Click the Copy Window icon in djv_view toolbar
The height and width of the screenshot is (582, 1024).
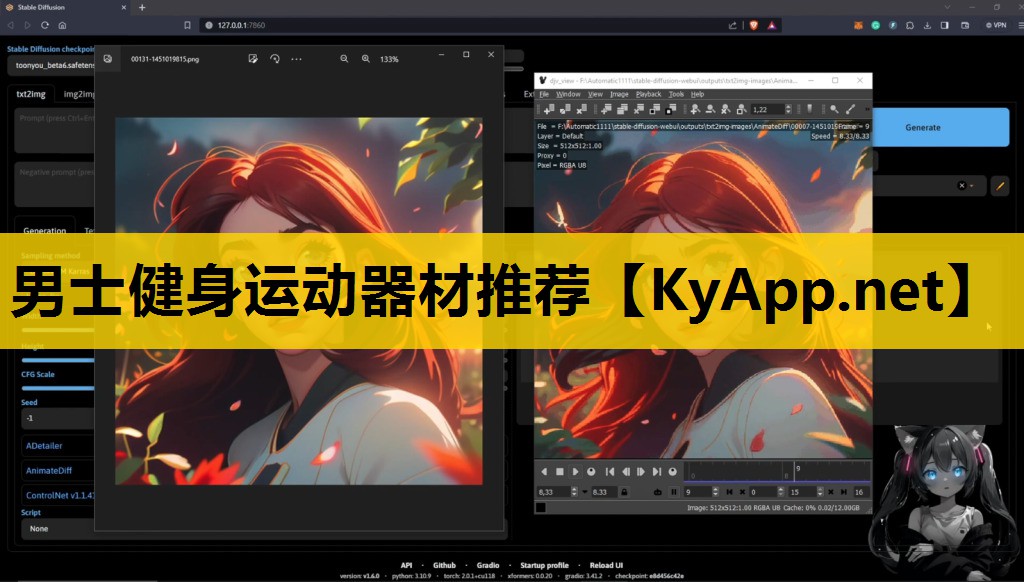pyautogui.click(x=565, y=109)
